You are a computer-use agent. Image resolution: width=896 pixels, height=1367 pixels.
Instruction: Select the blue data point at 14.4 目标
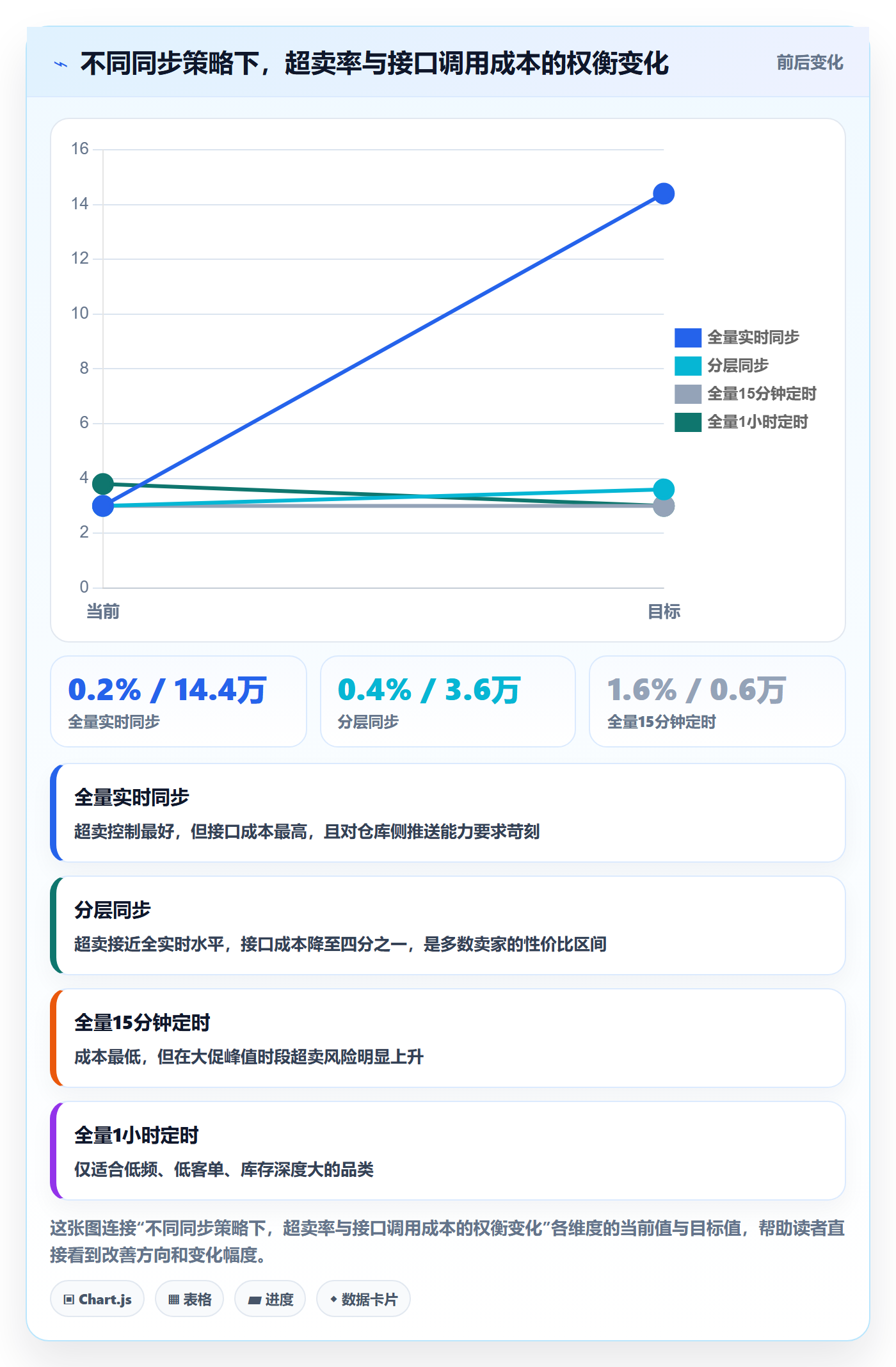pos(664,193)
